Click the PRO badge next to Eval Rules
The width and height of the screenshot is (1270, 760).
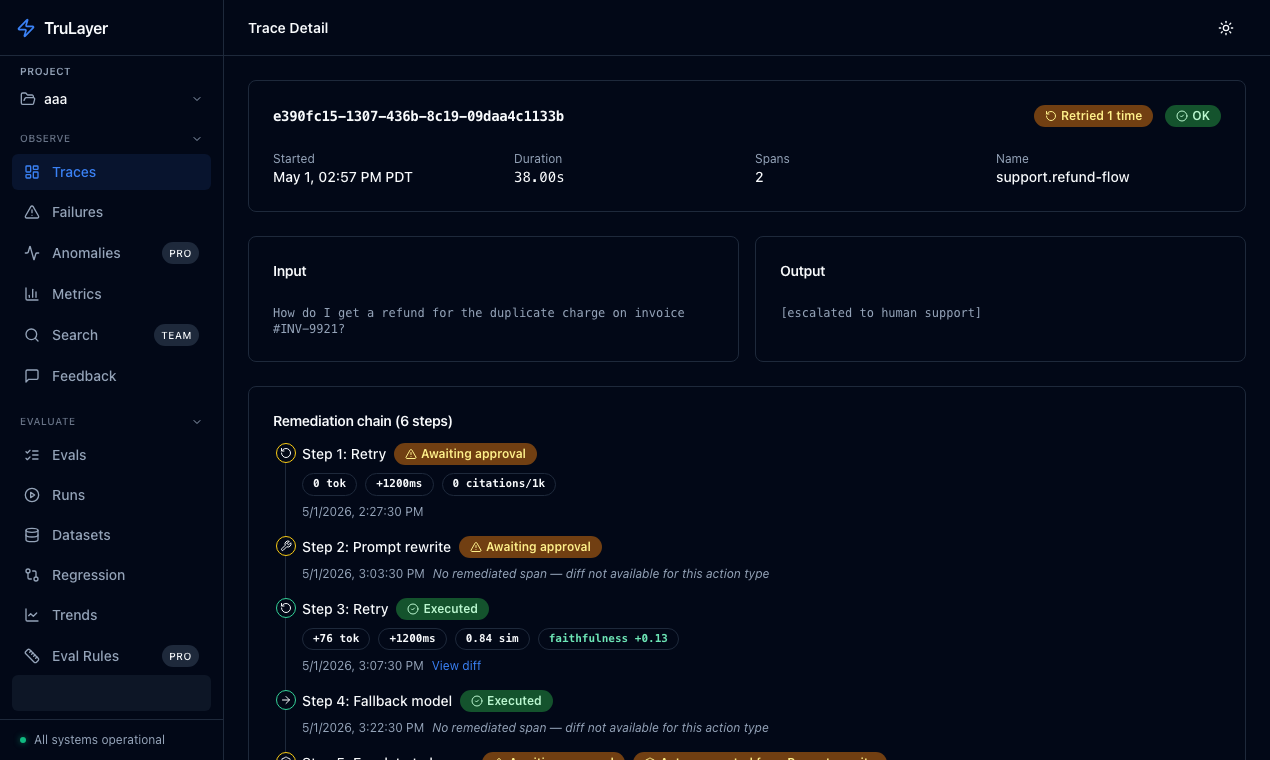point(180,656)
